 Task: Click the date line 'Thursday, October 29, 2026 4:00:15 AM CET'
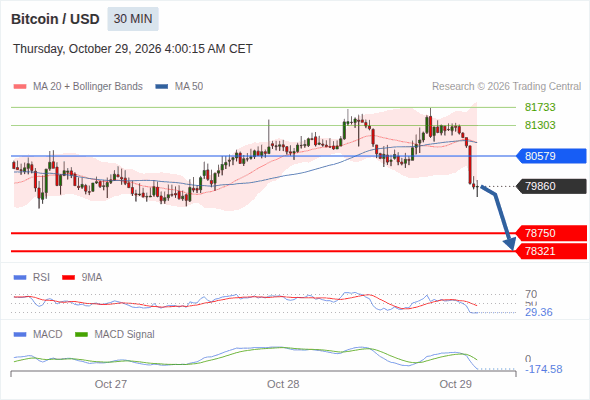coord(133,49)
